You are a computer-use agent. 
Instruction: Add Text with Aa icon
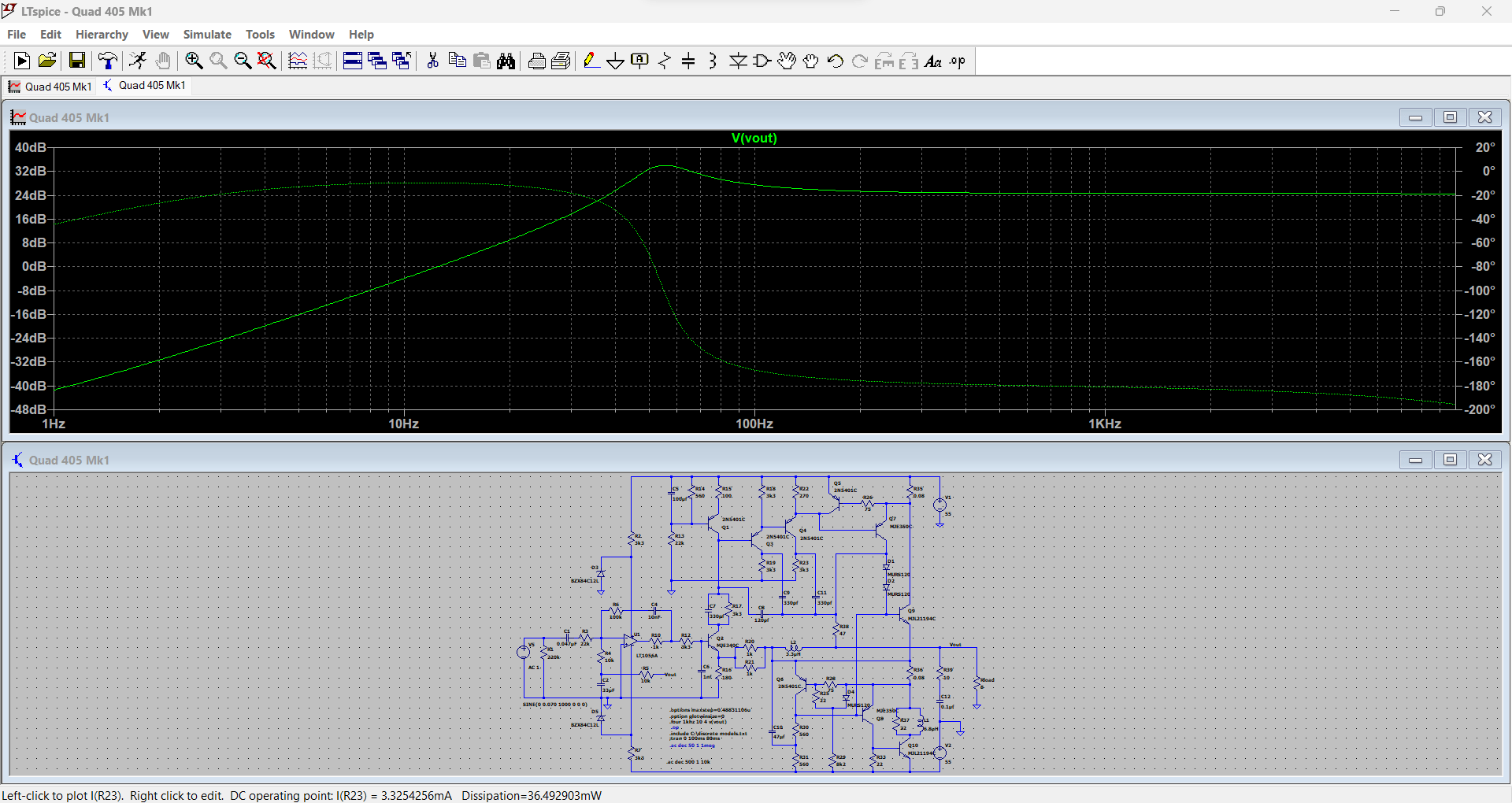point(933,61)
